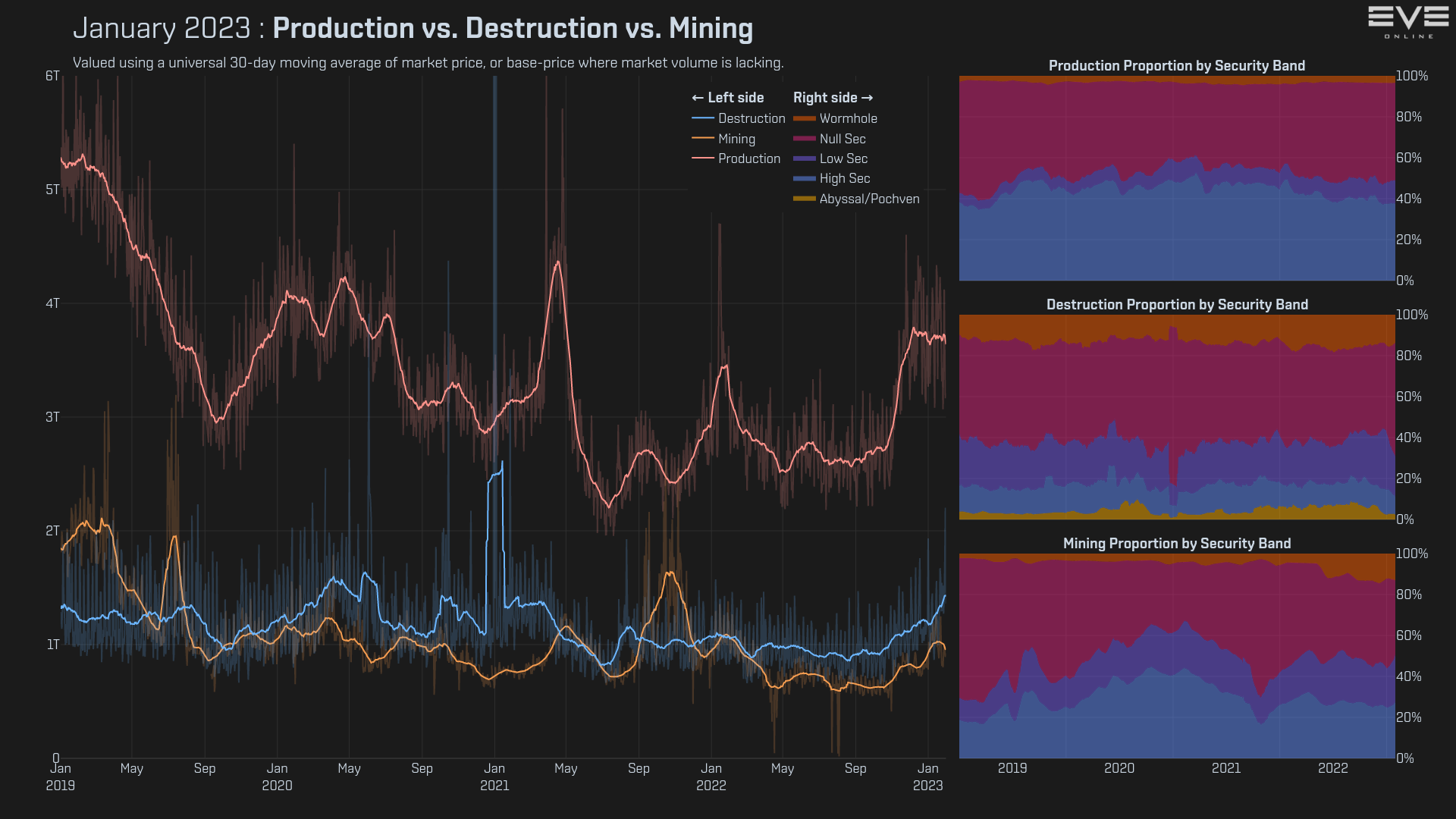Click the Jan 2020 x-axis label
The width and height of the screenshot is (1456, 819).
click(277, 777)
